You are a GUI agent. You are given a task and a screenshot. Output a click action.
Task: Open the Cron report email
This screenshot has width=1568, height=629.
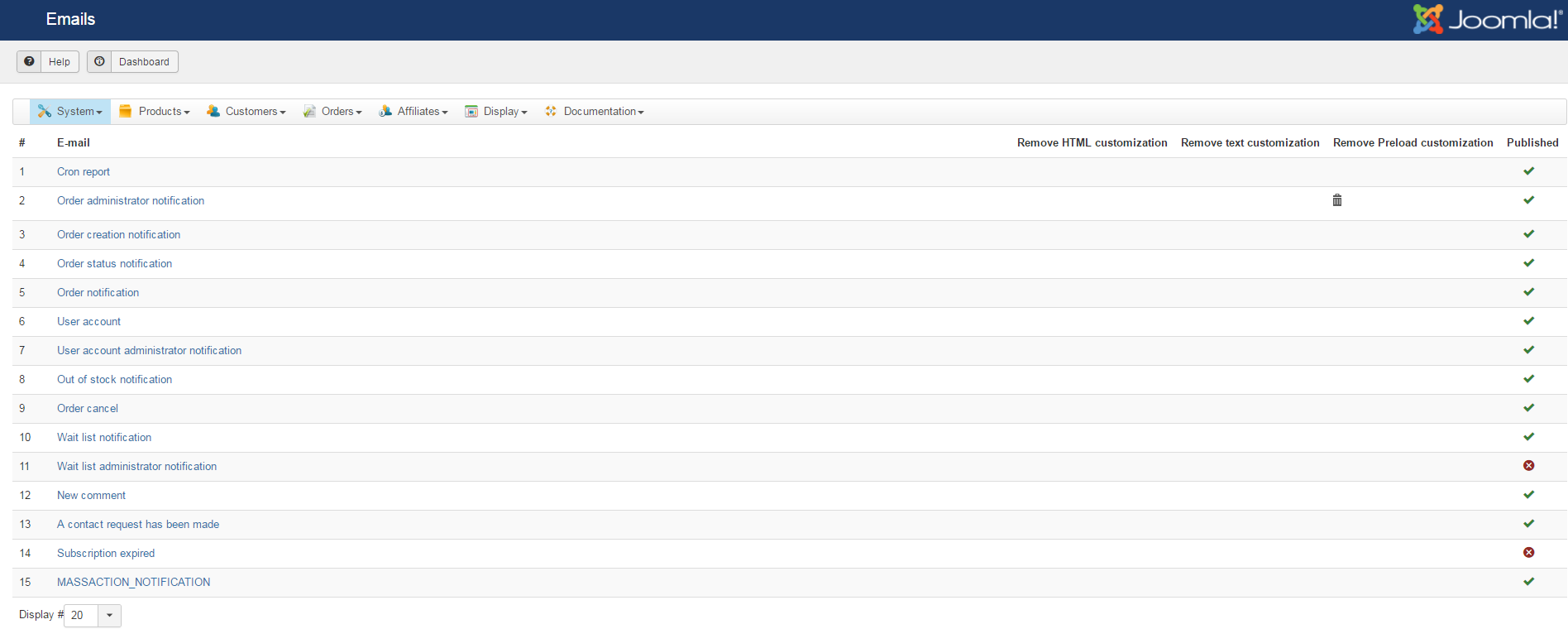pos(84,171)
